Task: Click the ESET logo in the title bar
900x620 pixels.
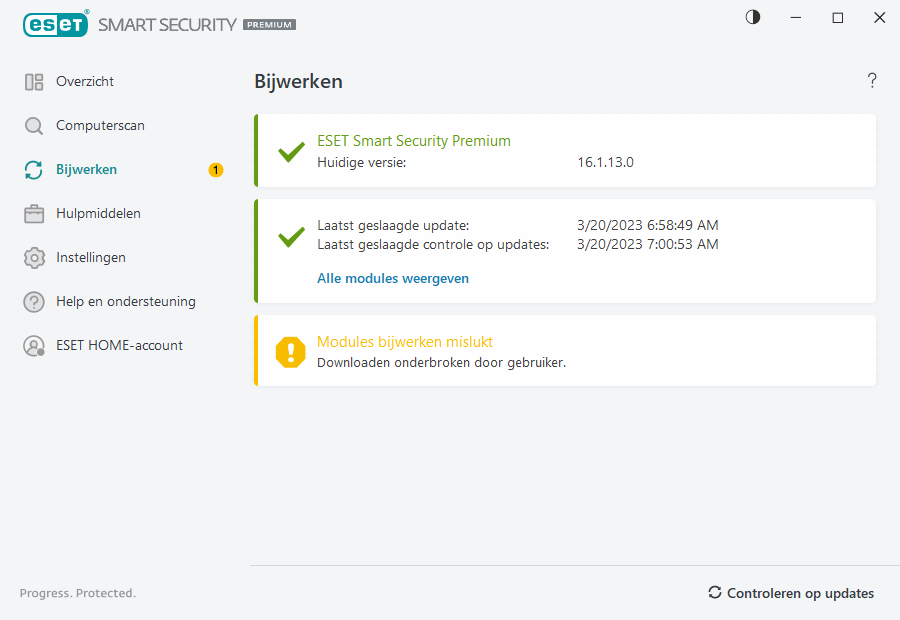Action: (57, 24)
